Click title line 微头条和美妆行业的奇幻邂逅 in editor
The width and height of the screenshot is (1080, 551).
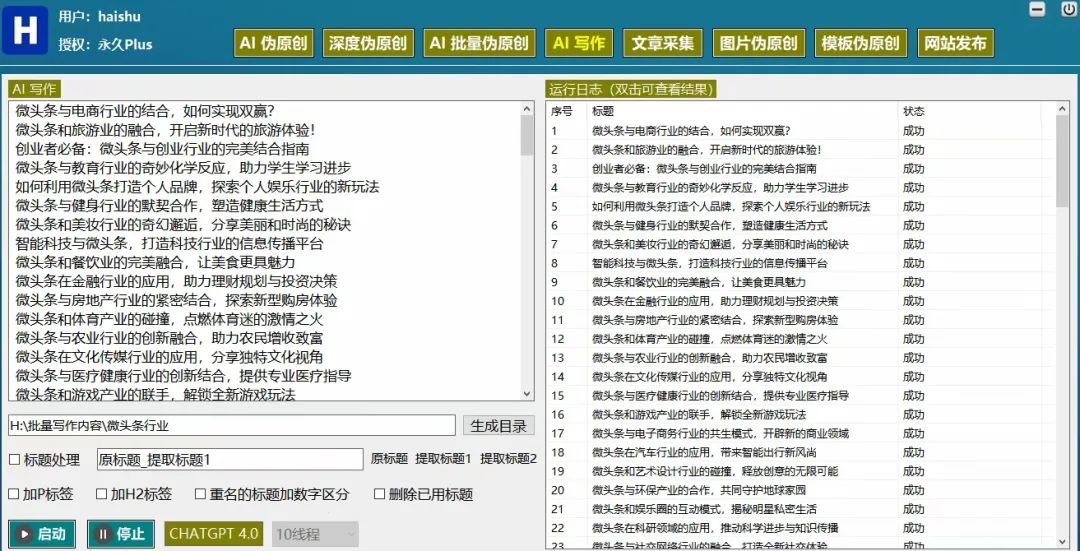click(183, 225)
